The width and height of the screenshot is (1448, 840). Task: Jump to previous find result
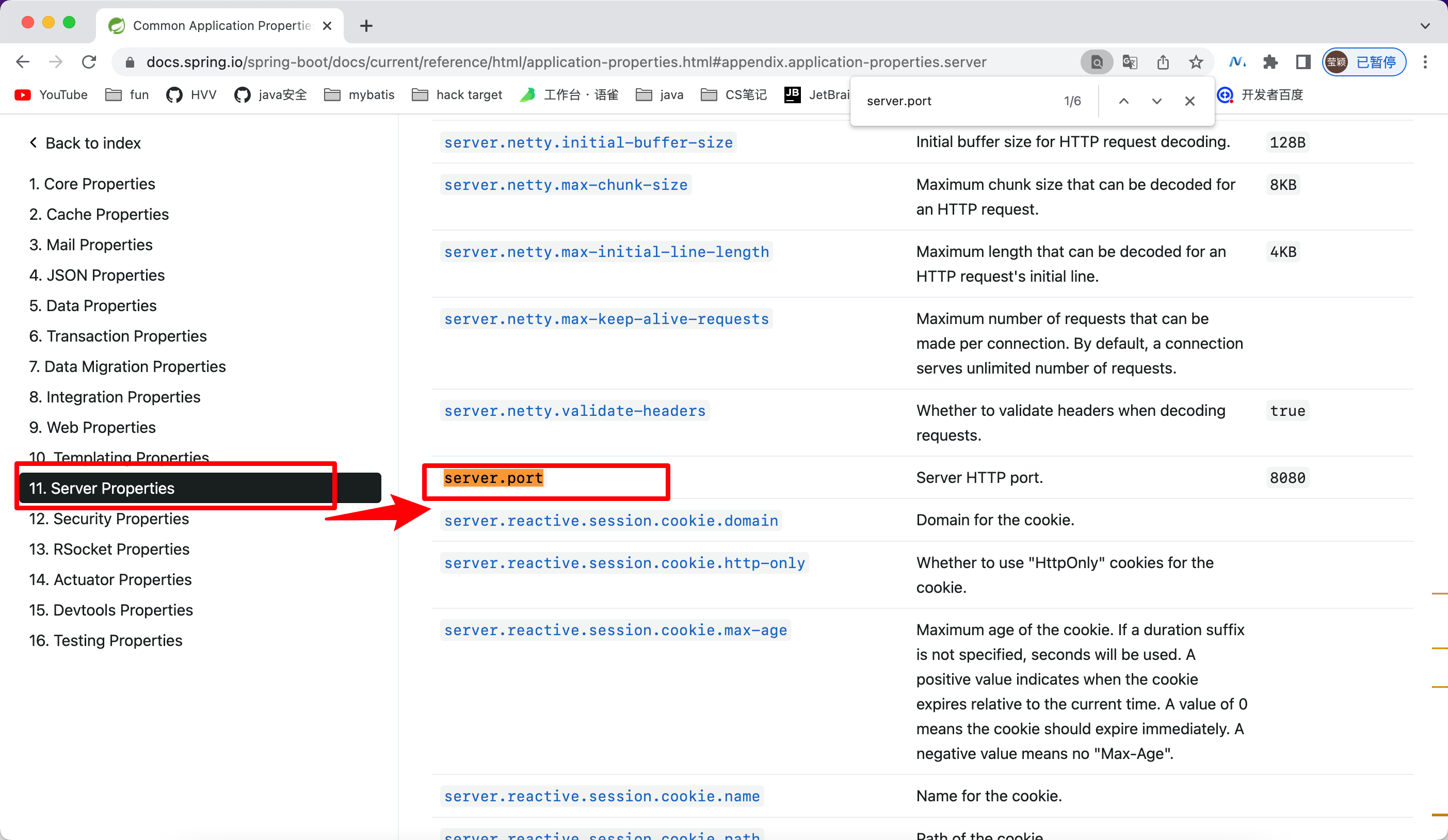pyautogui.click(x=1124, y=101)
